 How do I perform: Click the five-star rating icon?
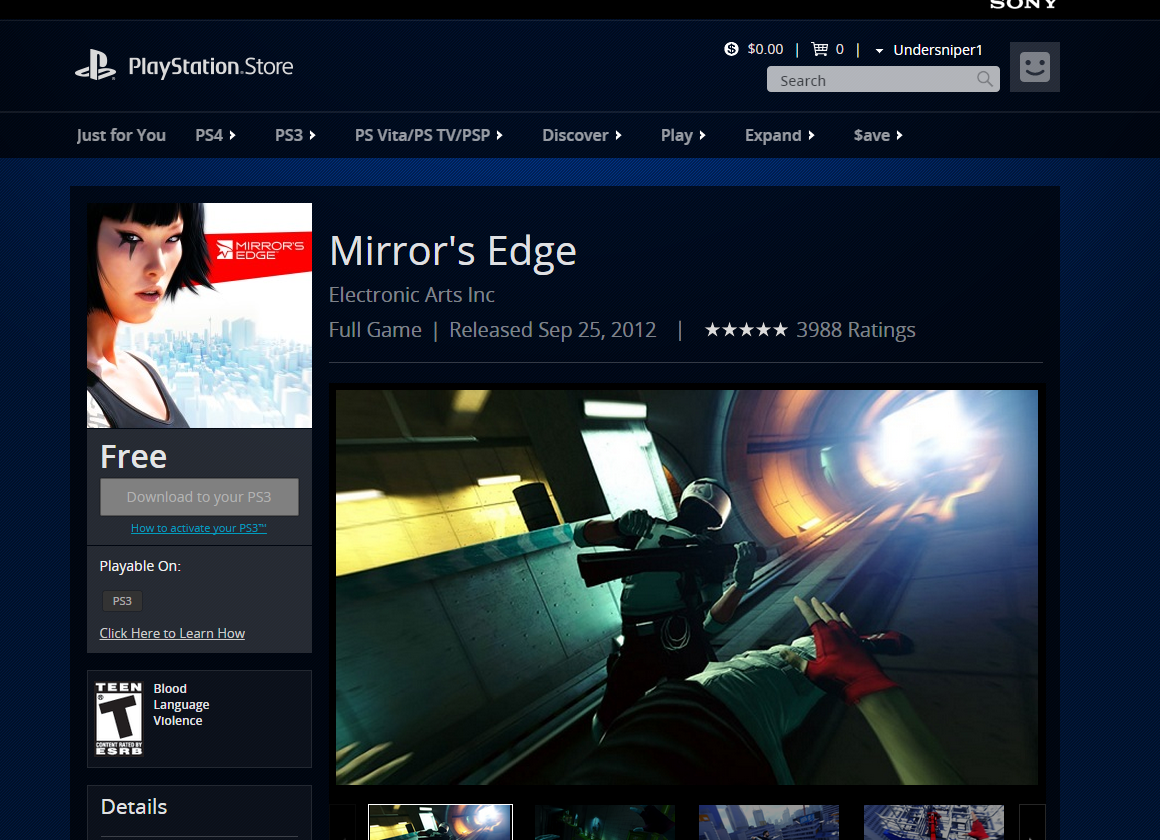(746, 329)
